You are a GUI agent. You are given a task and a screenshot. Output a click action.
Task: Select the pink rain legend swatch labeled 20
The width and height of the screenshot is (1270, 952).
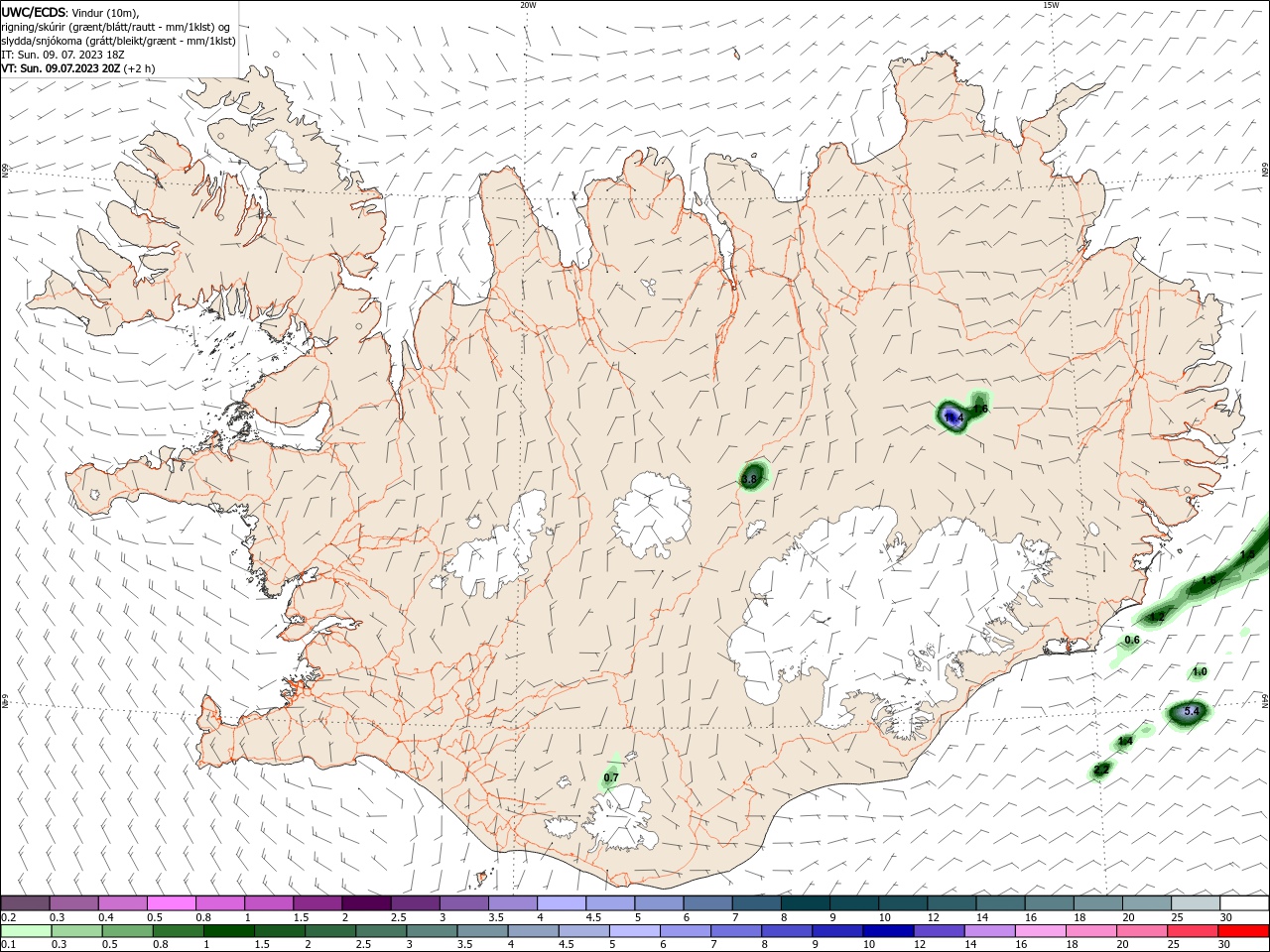tap(1142, 931)
